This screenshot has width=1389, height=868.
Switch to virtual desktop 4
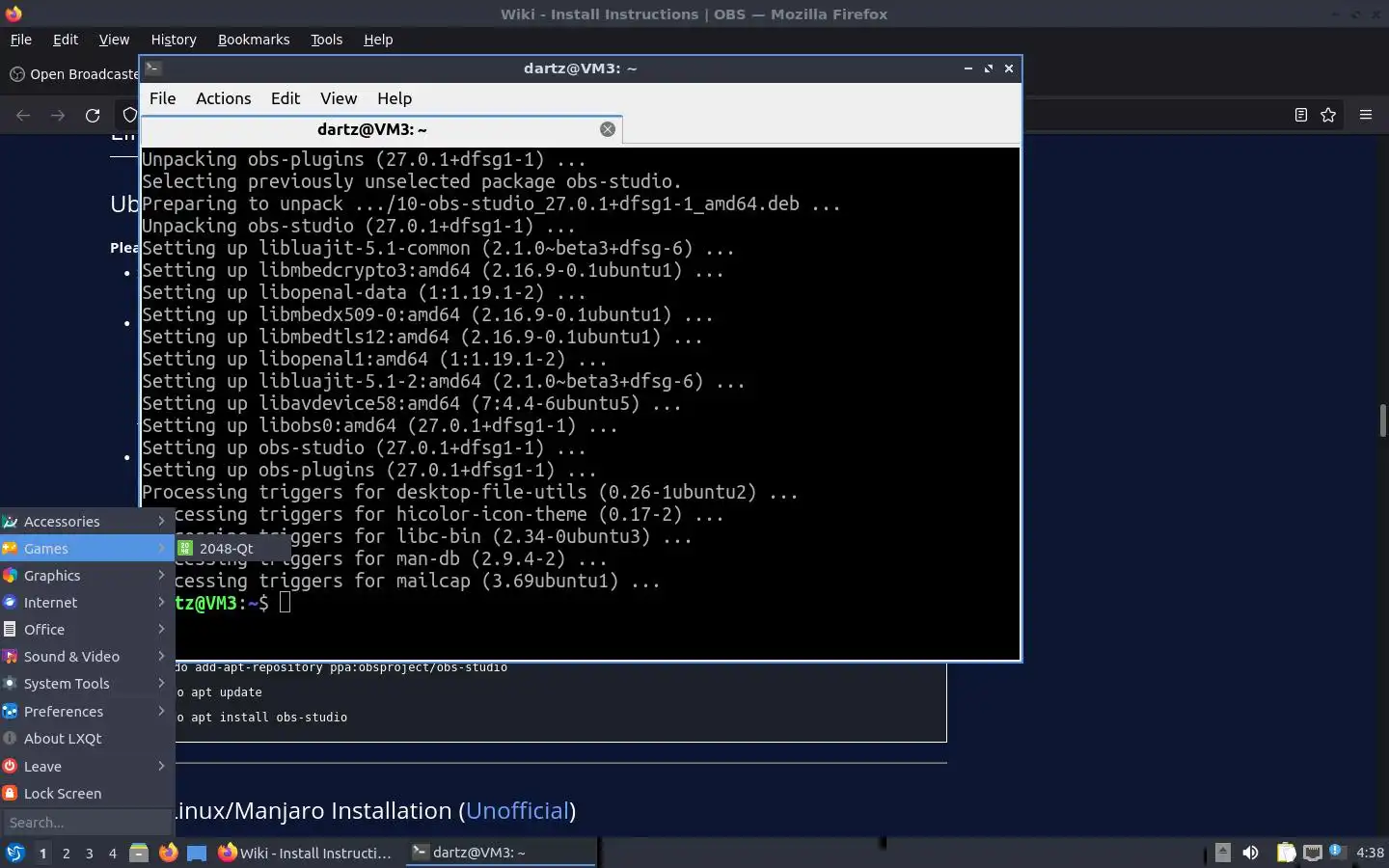(x=112, y=853)
